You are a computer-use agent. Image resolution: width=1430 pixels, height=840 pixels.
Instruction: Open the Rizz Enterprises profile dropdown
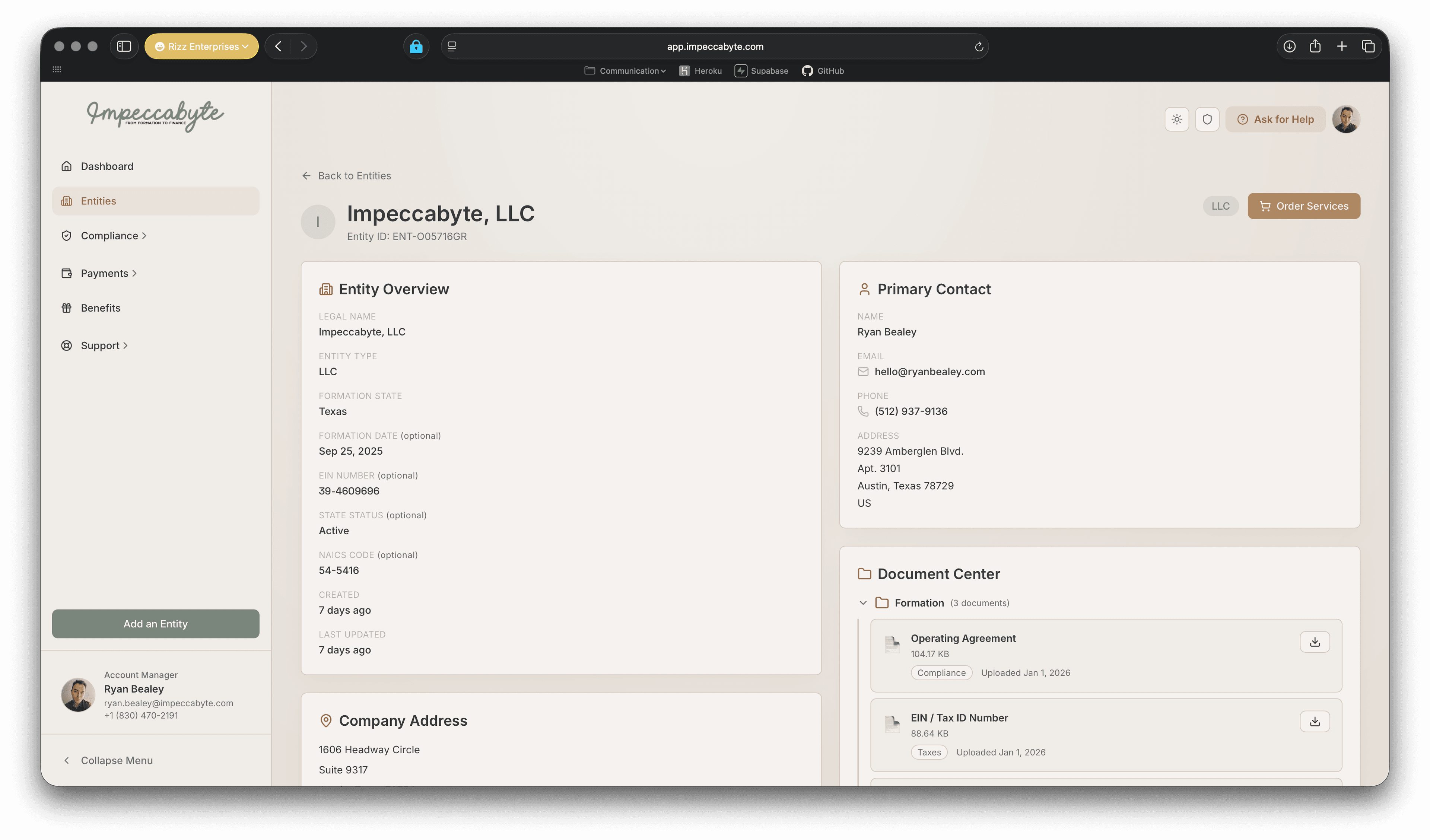tap(201, 47)
